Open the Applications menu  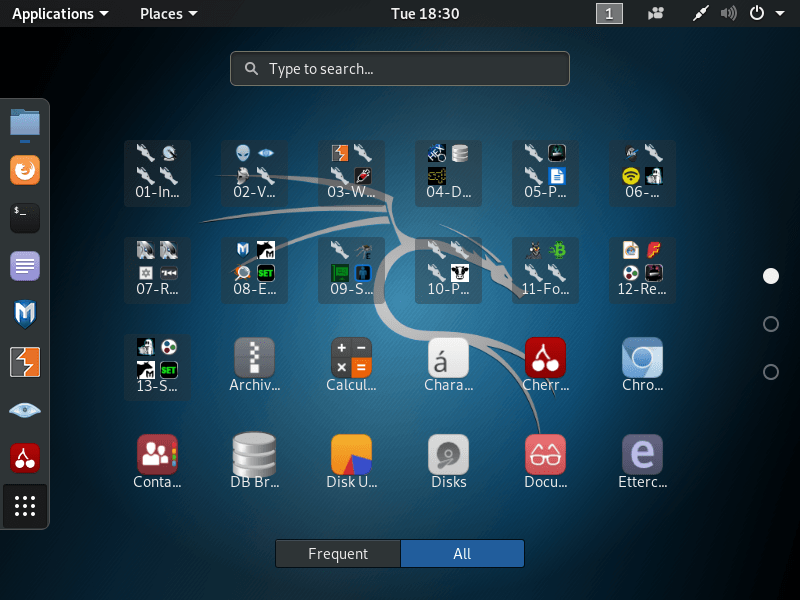point(60,13)
